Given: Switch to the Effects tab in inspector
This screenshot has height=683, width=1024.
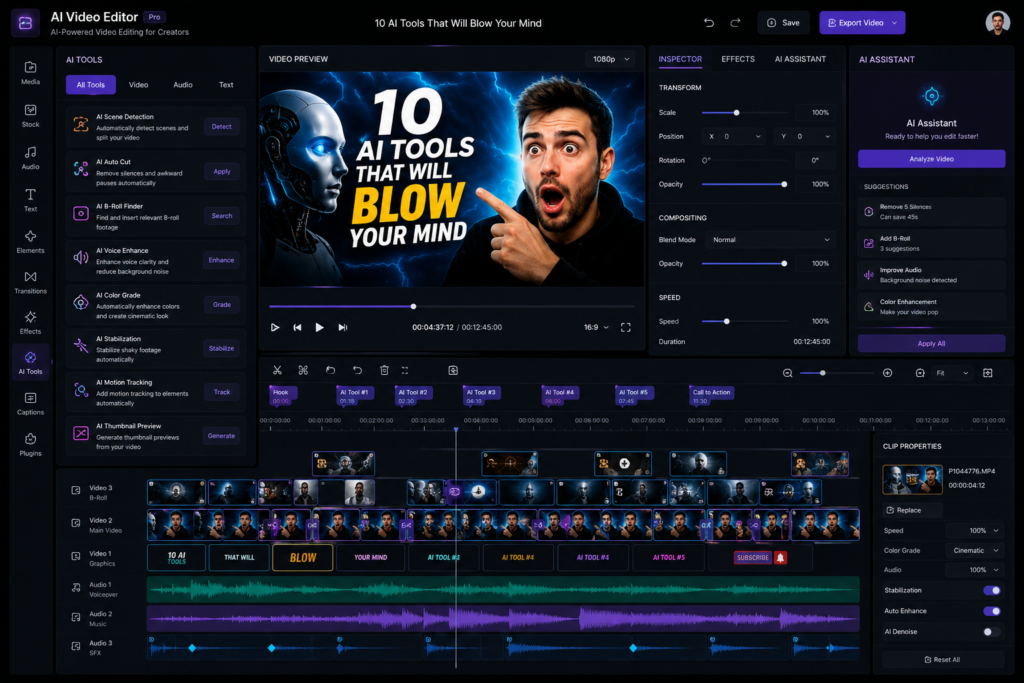Looking at the screenshot, I should pos(738,59).
